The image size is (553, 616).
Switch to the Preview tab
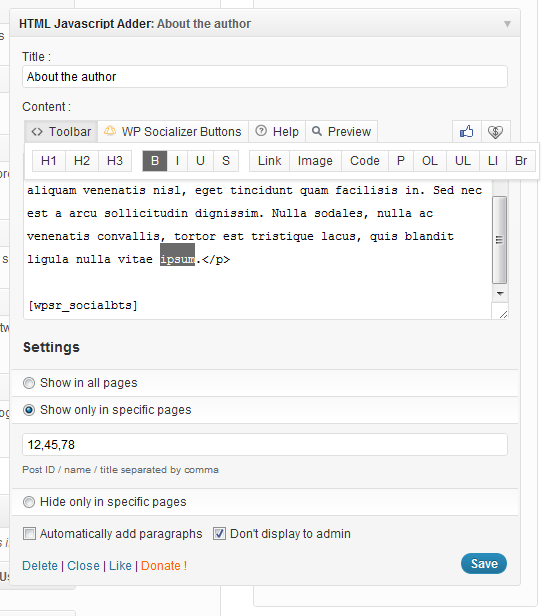coord(341,132)
